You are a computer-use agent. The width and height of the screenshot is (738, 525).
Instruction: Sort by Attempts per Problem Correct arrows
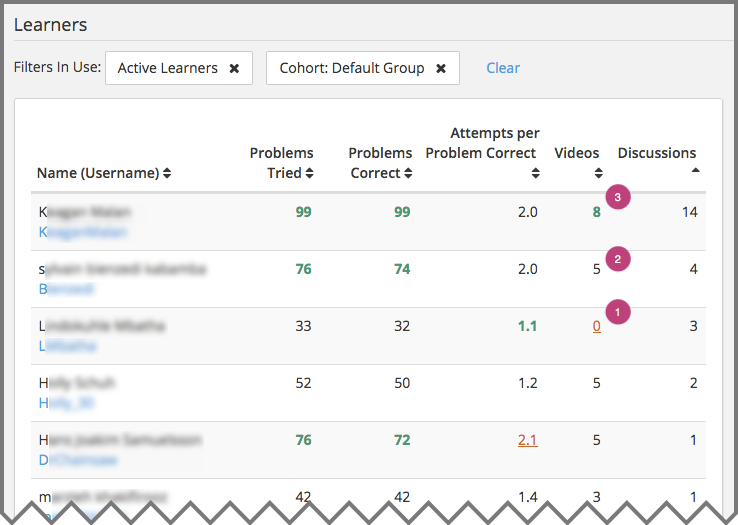coord(535,174)
